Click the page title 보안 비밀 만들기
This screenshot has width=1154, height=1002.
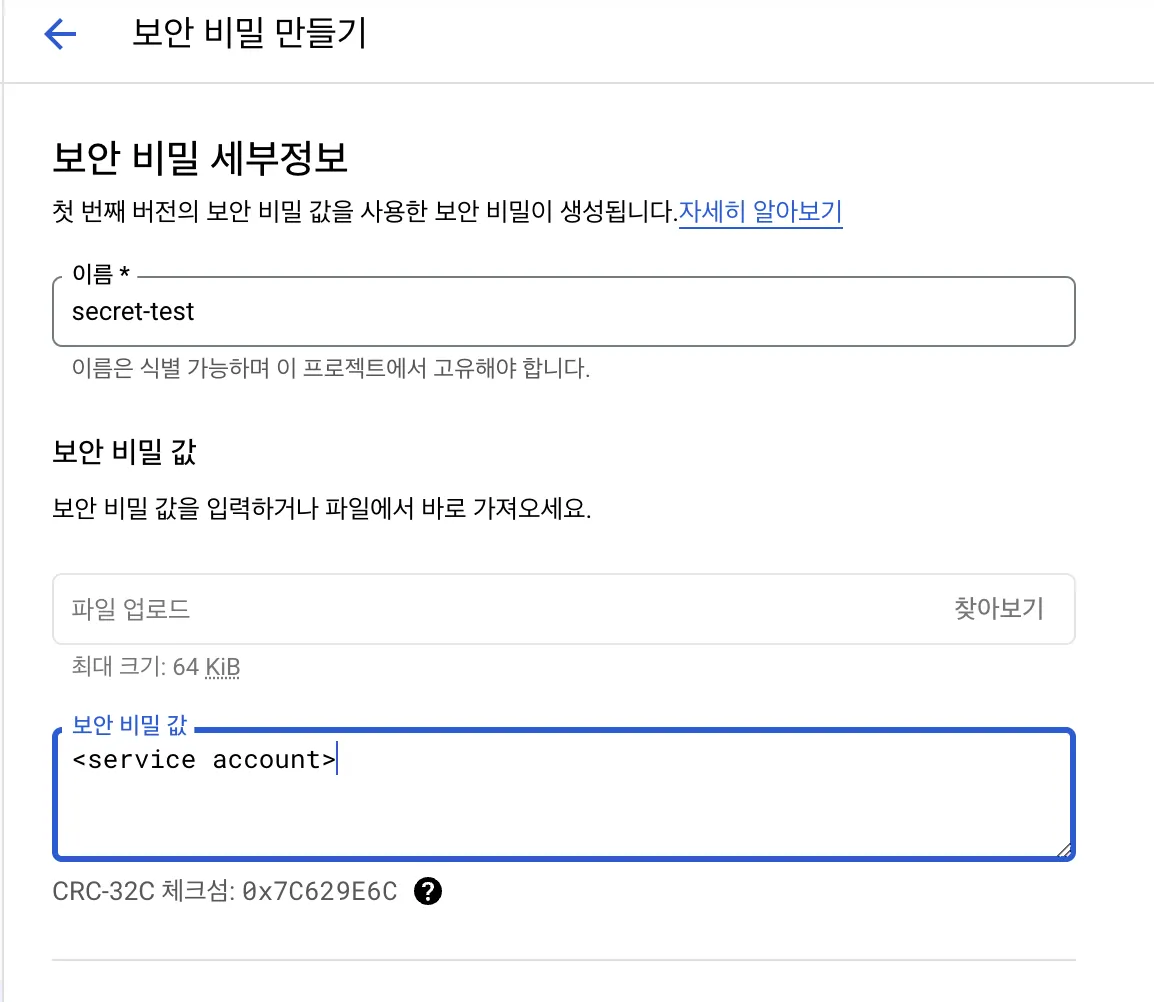tap(249, 34)
